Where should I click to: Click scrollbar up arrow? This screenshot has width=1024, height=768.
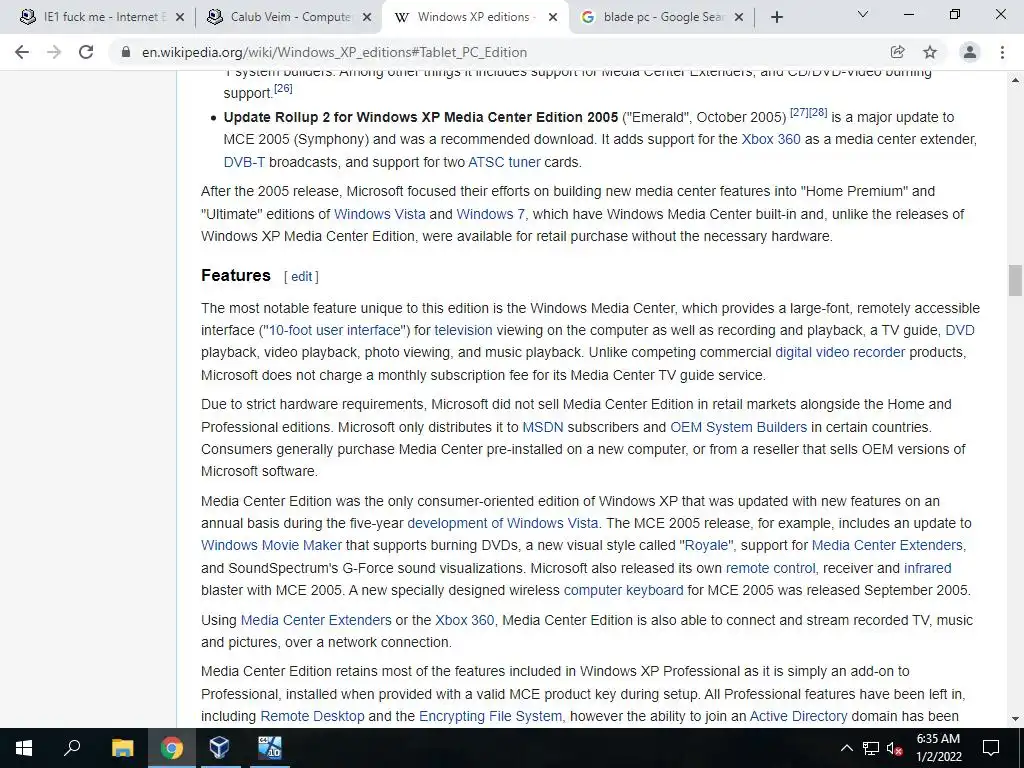1015,80
